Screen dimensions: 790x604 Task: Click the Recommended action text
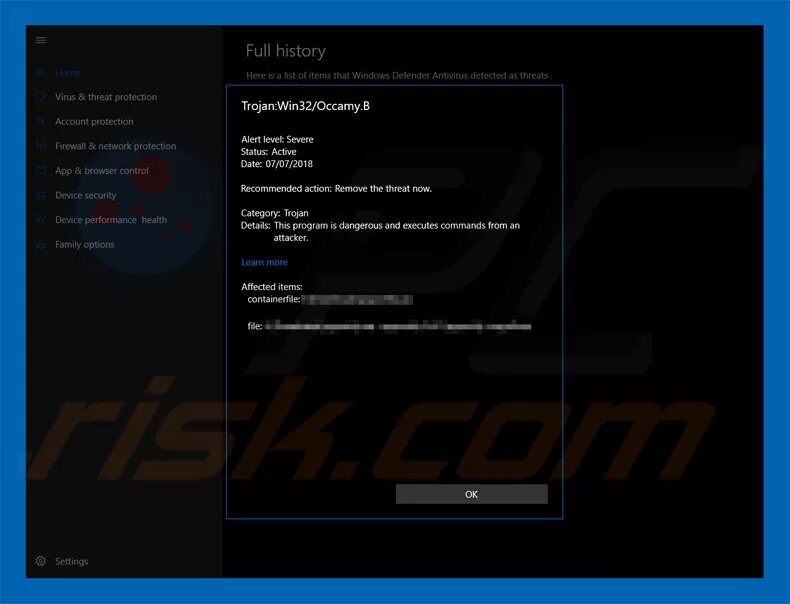point(336,189)
